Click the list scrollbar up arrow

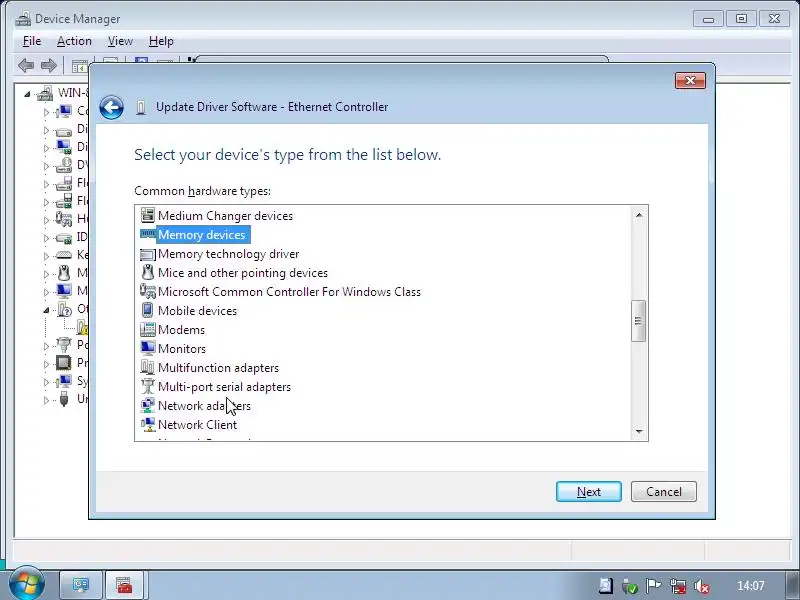[639, 215]
